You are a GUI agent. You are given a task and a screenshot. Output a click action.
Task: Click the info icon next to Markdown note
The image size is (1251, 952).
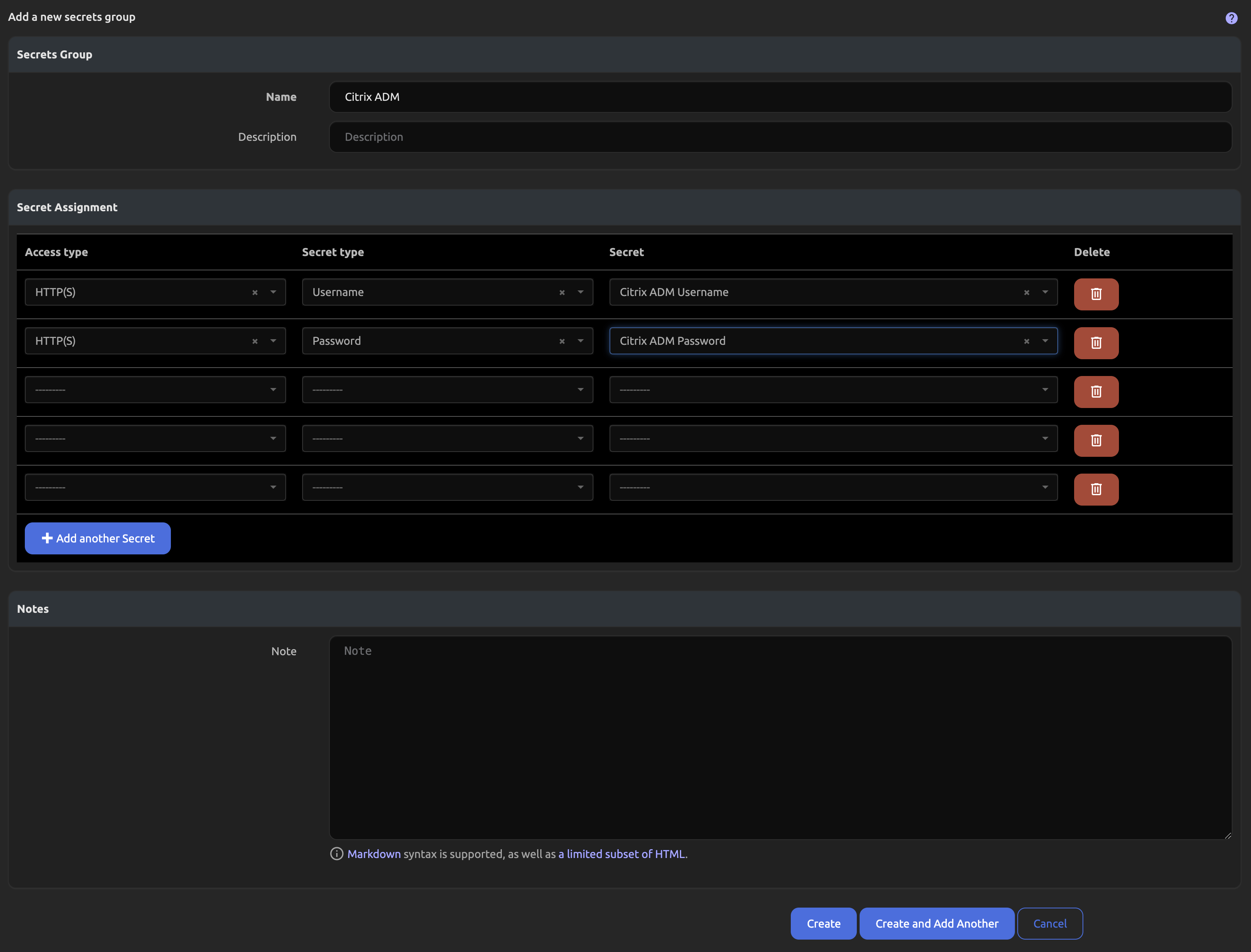(x=336, y=854)
